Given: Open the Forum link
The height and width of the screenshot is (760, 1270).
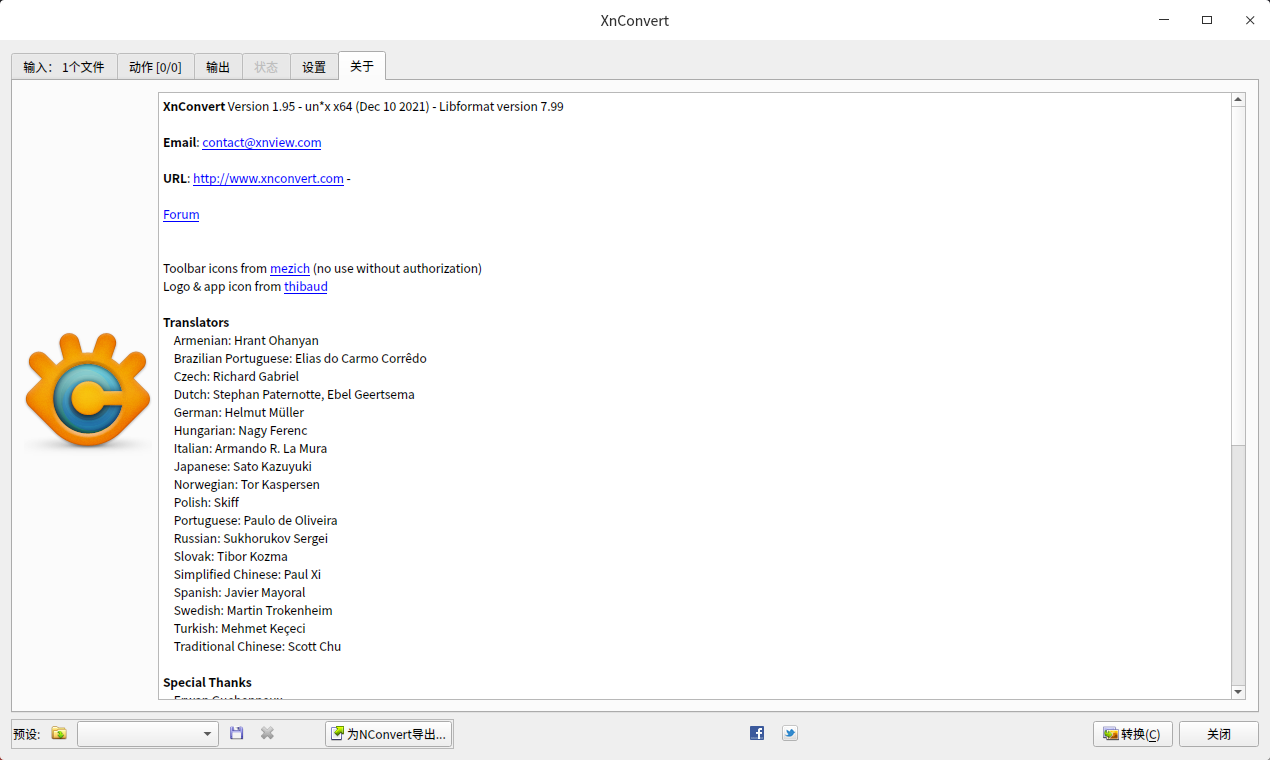Looking at the screenshot, I should click(180, 214).
